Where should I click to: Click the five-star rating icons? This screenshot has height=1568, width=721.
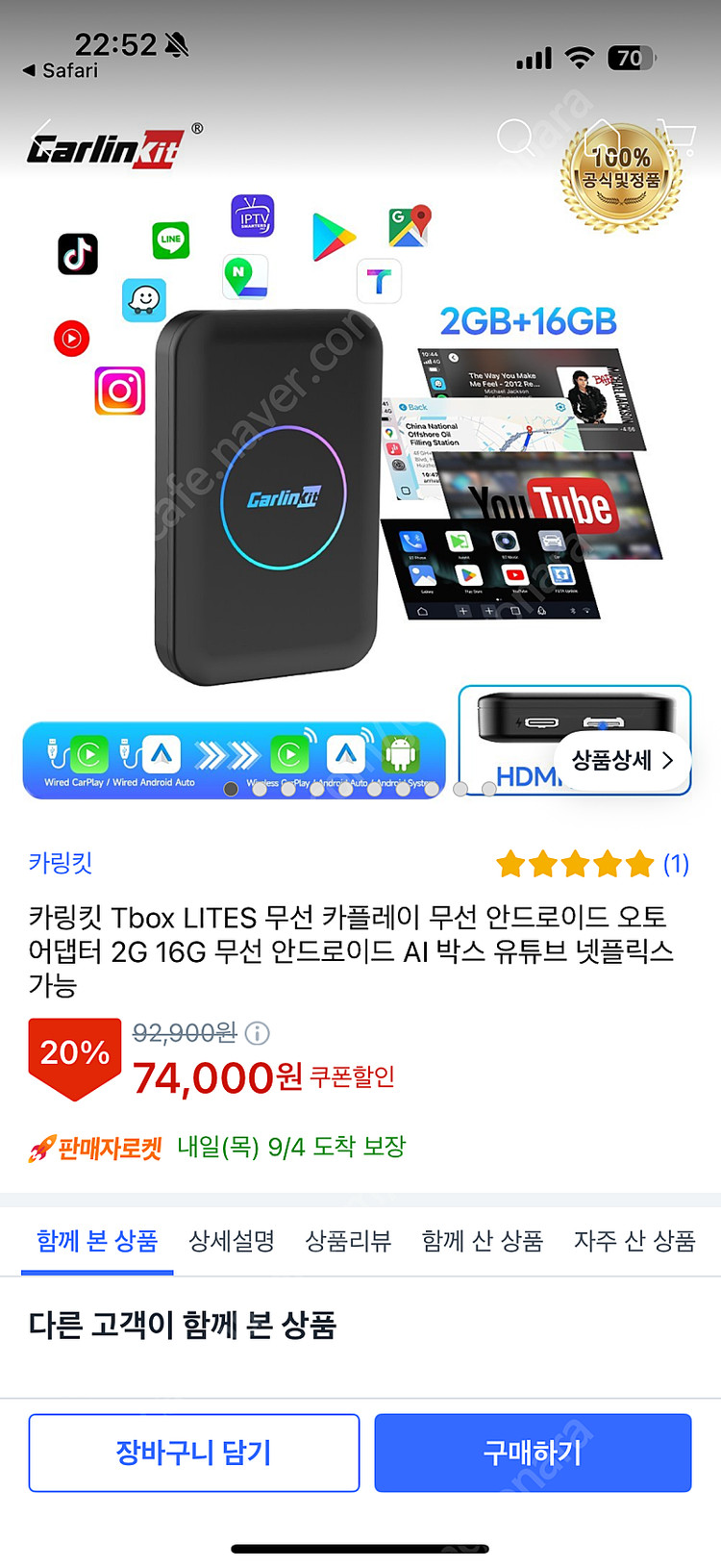(x=575, y=864)
